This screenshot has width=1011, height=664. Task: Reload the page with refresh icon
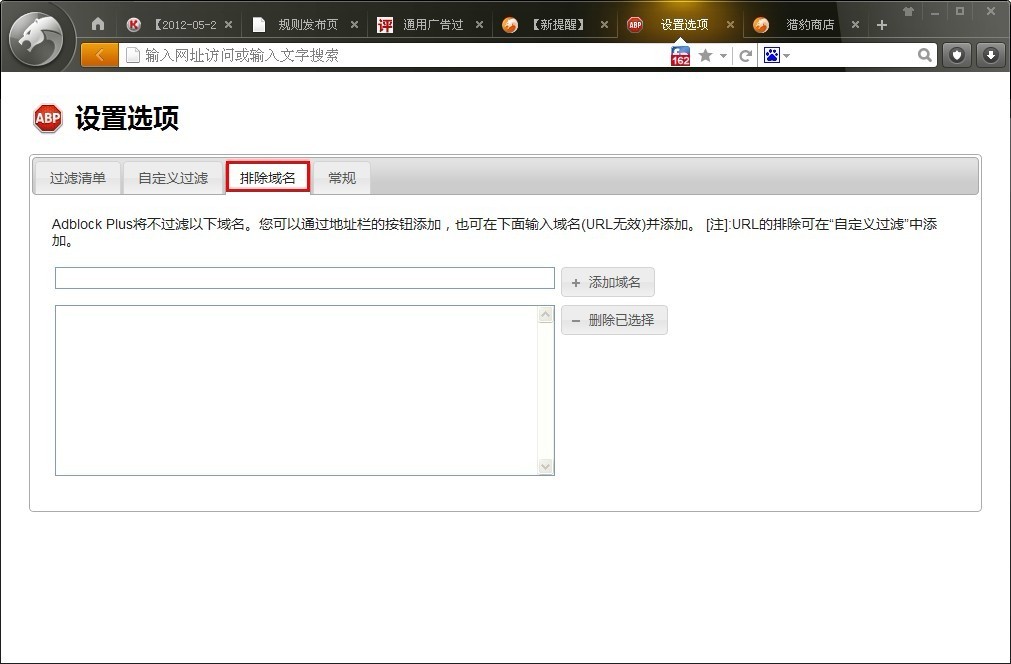745,55
